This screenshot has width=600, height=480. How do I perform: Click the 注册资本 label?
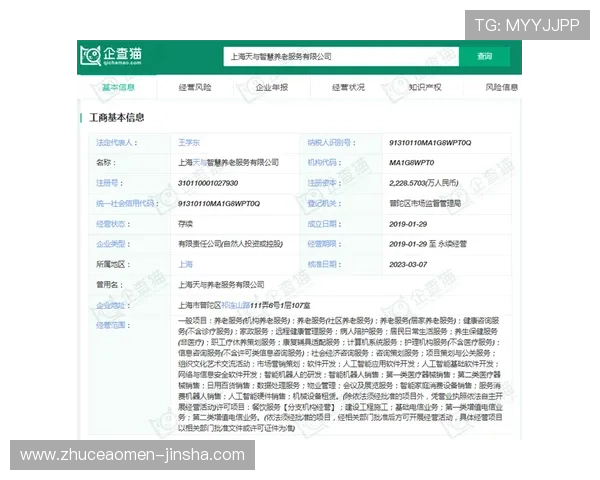pos(324,183)
